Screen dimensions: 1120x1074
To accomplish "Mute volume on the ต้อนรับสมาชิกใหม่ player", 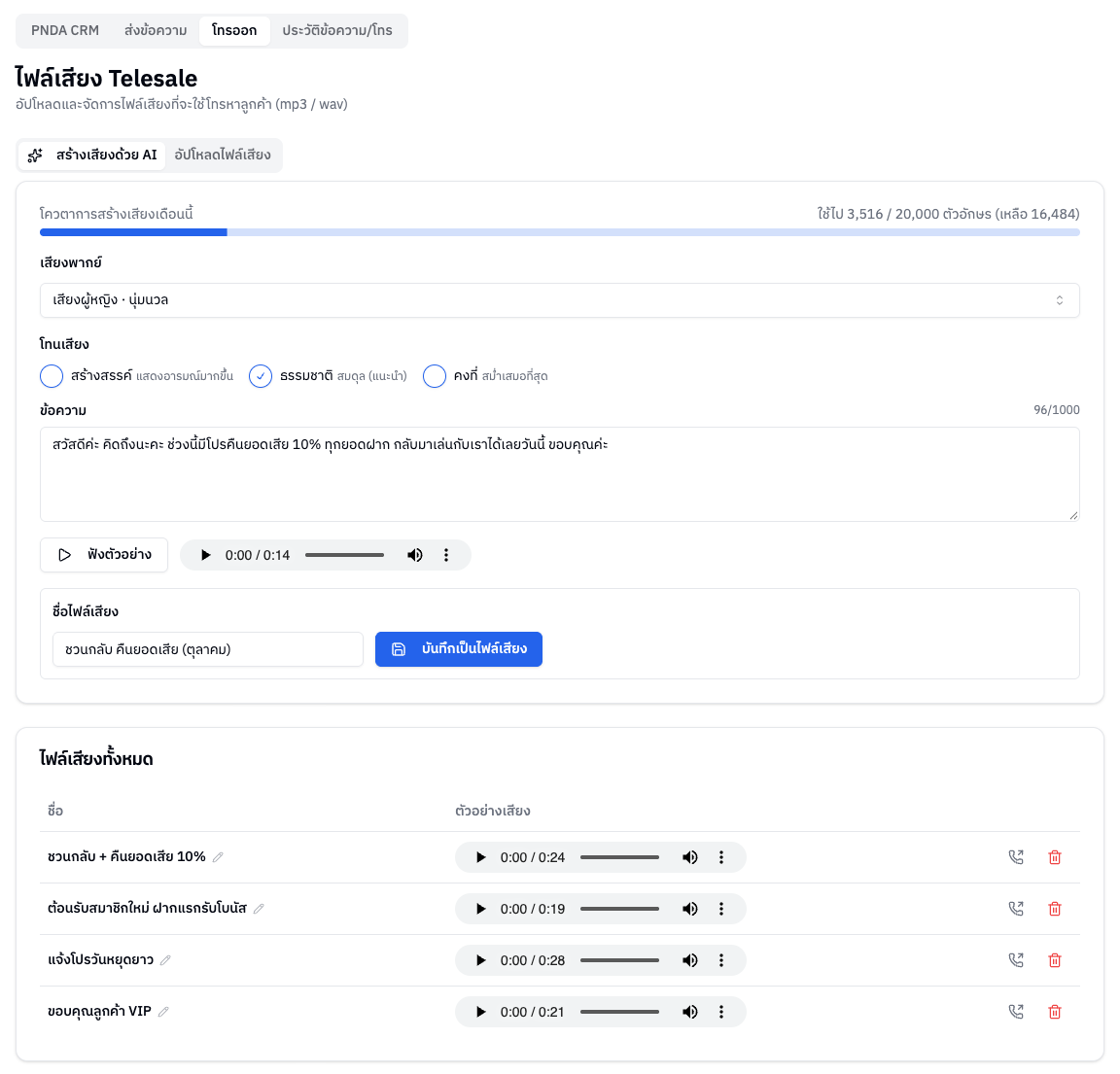I will click(690, 909).
